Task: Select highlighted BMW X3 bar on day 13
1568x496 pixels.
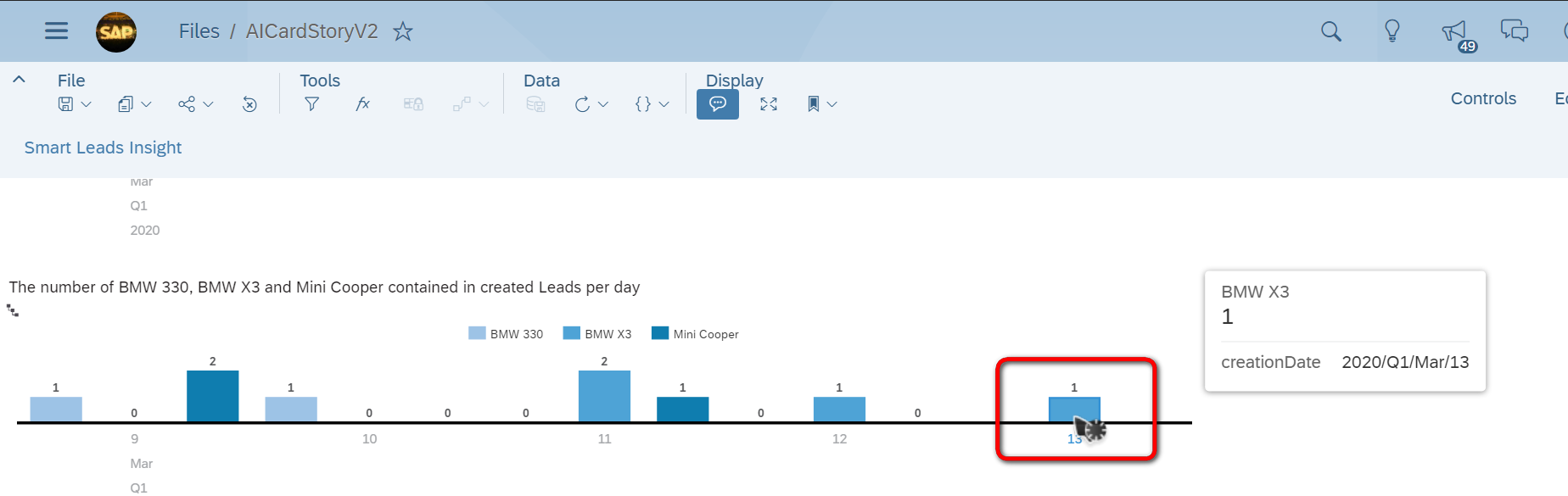Action: click(x=1074, y=409)
